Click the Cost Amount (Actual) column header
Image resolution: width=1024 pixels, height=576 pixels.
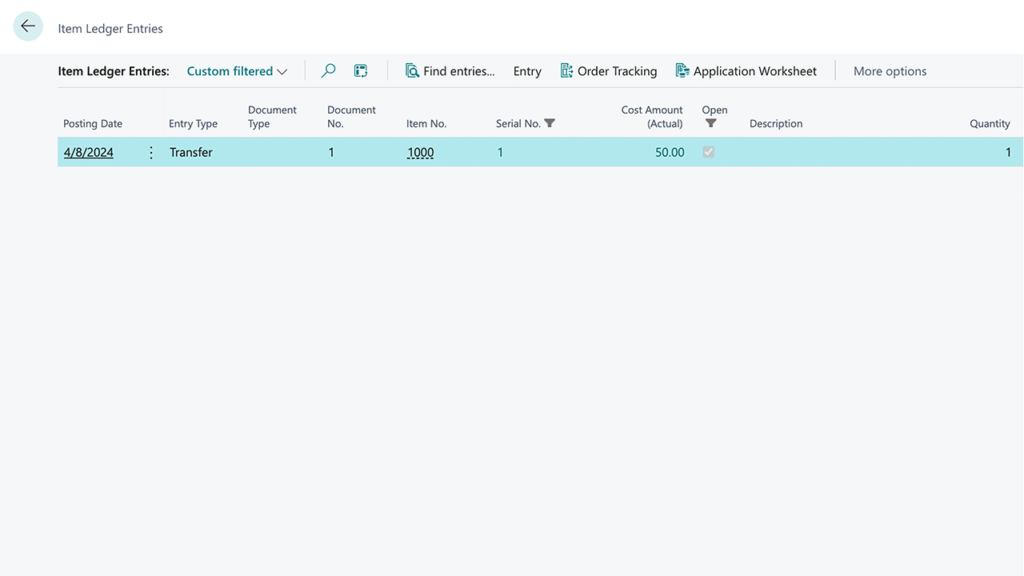(x=652, y=116)
